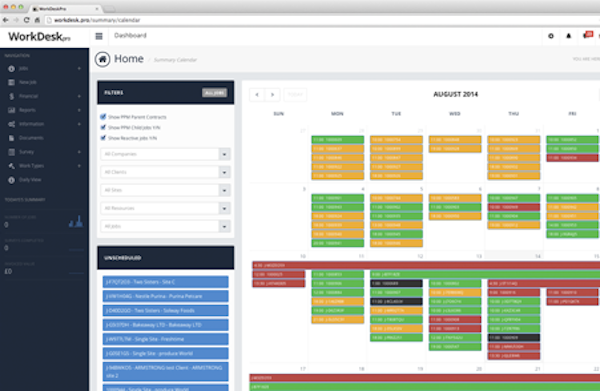Open the All Resources dropdown
Viewport: 600px width, 391px height.
(x=165, y=208)
